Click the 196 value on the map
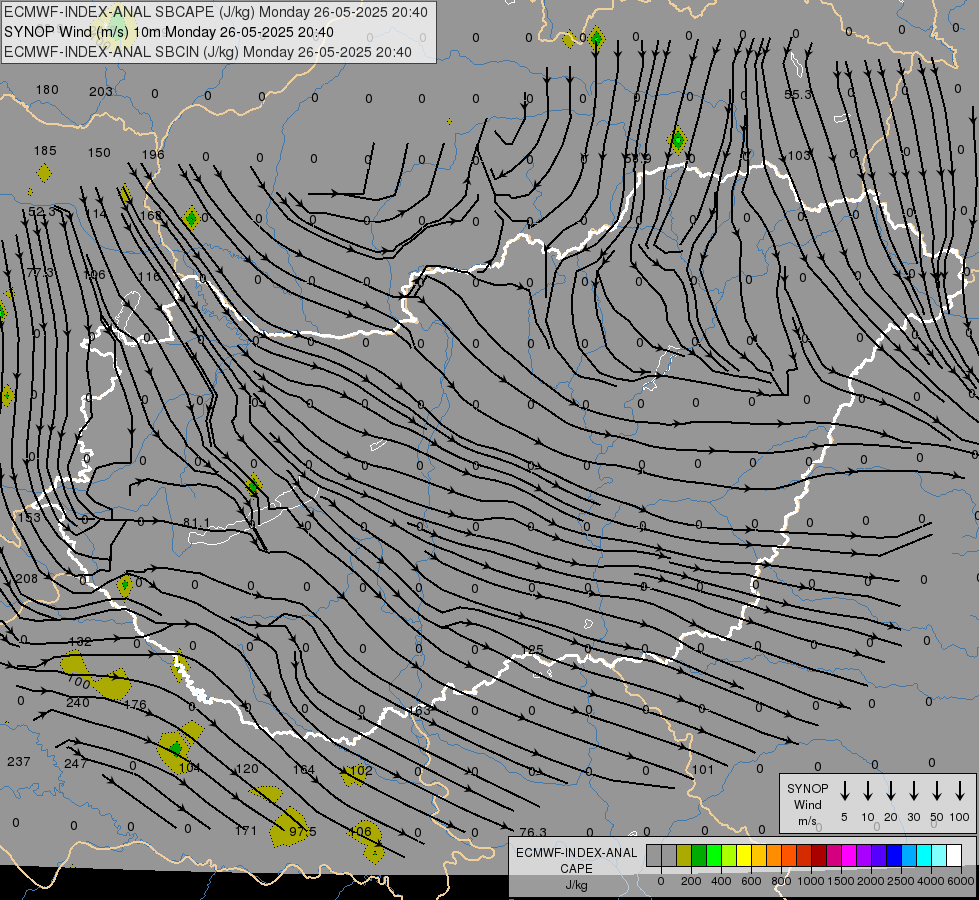Image resolution: width=979 pixels, height=900 pixels. pos(153,154)
